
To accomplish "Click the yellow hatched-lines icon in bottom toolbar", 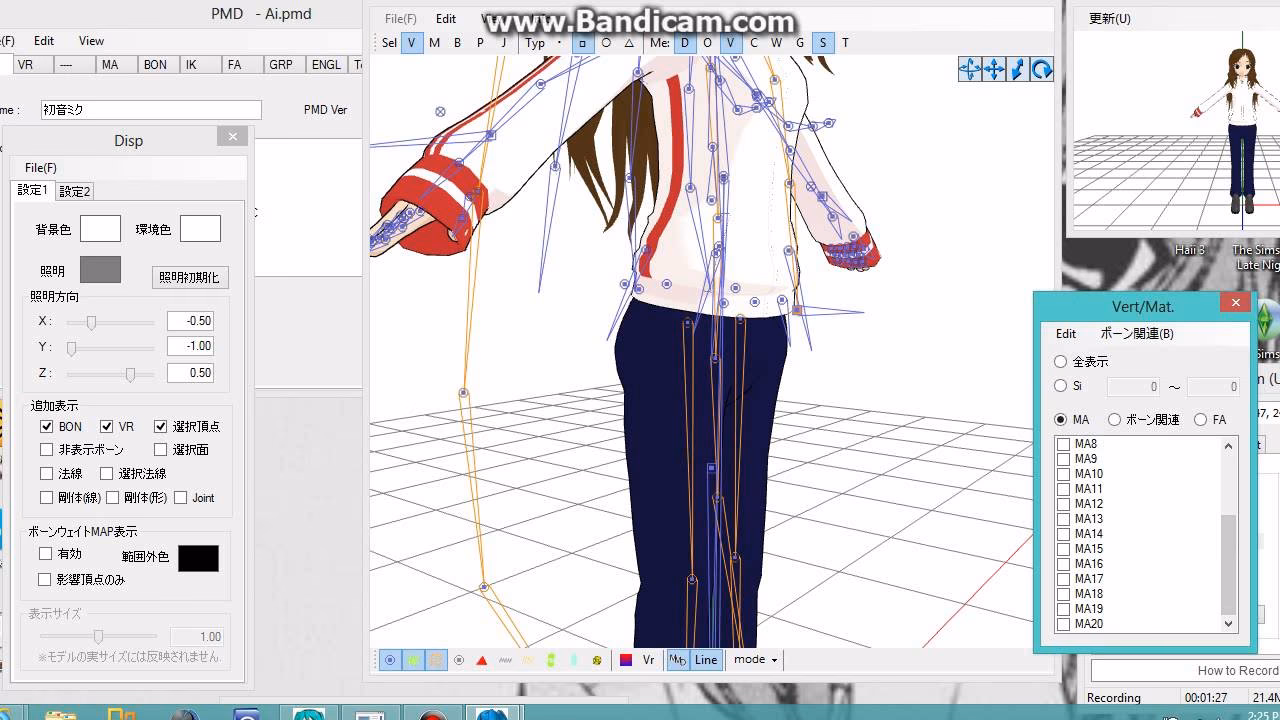I will click(528, 660).
